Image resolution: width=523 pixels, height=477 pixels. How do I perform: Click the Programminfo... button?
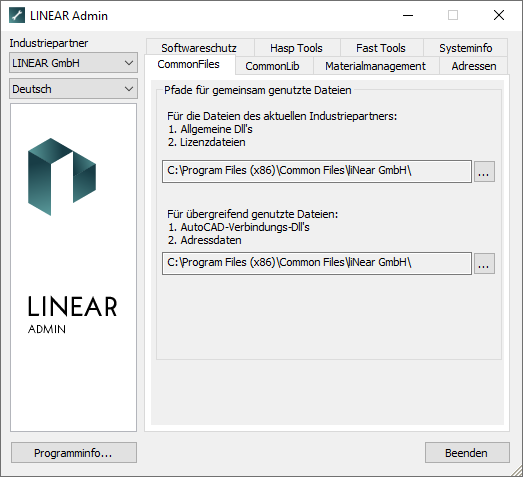[74, 453]
